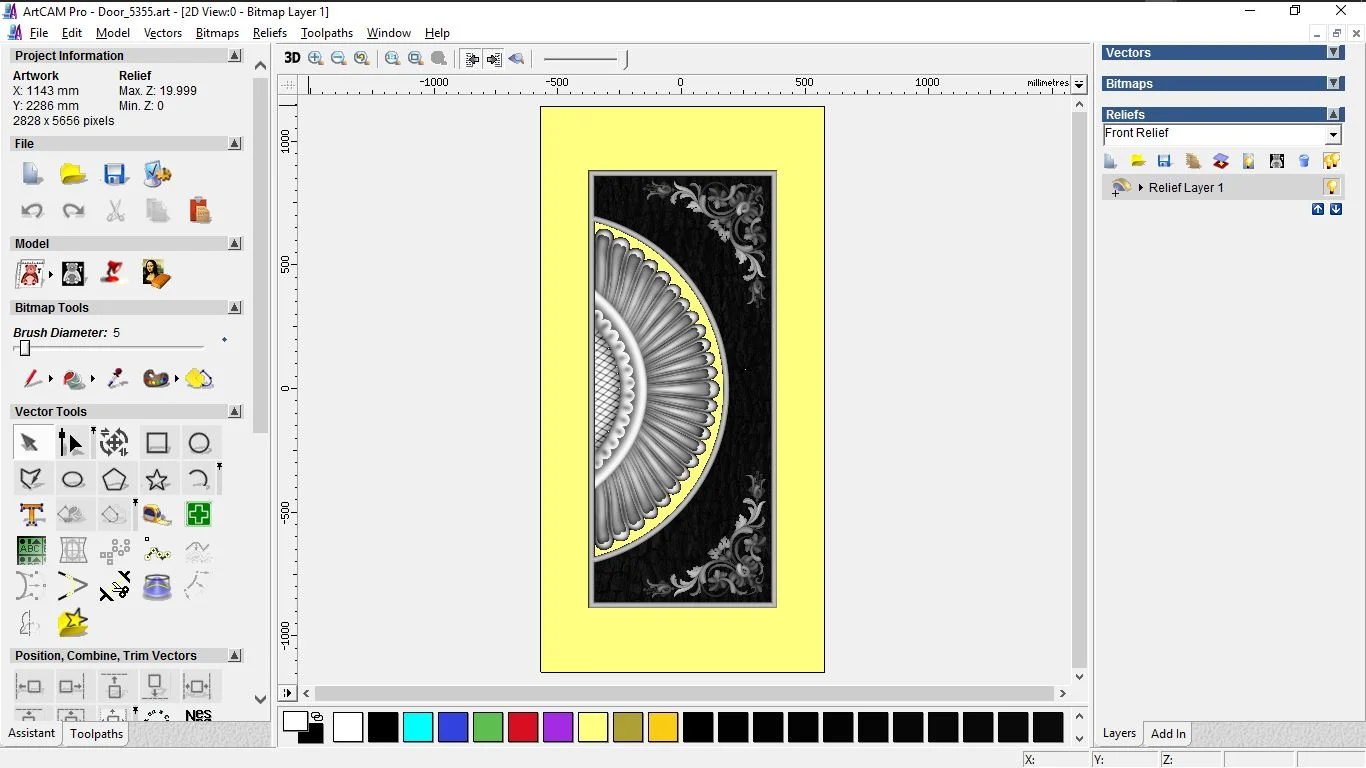Move Relief Layer 1 up with arrow
This screenshot has height=768, width=1366.
point(1318,209)
